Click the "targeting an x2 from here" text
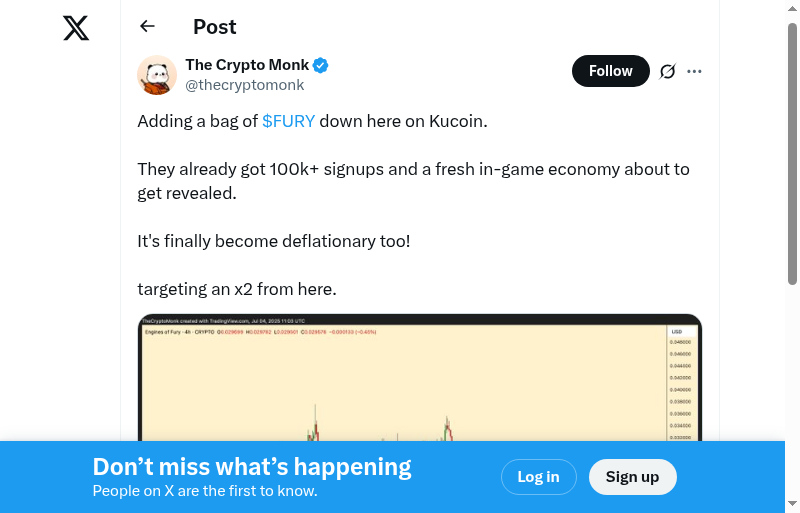800x513 pixels. 237,289
